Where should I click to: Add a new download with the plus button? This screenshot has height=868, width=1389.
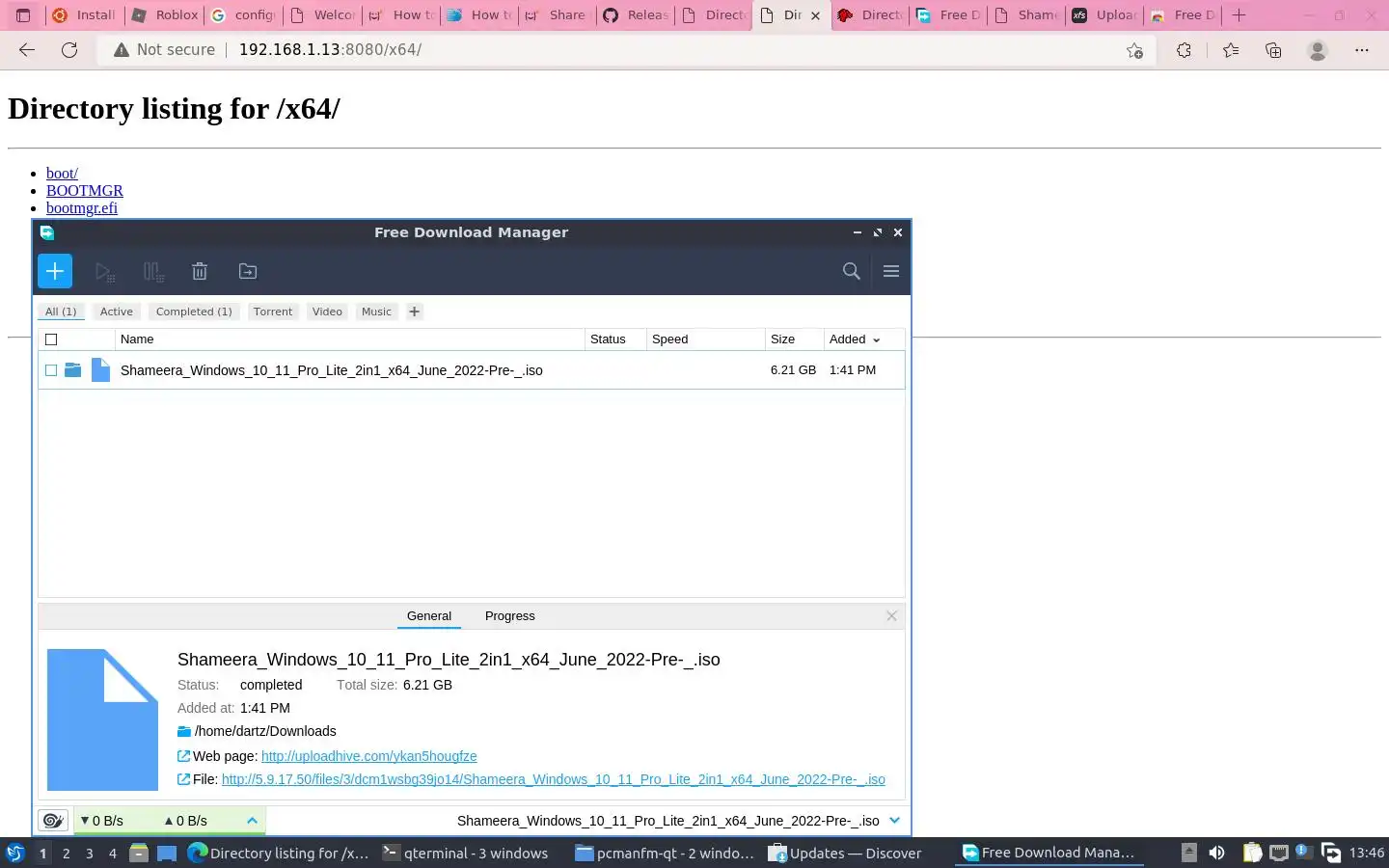coord(55,271)
